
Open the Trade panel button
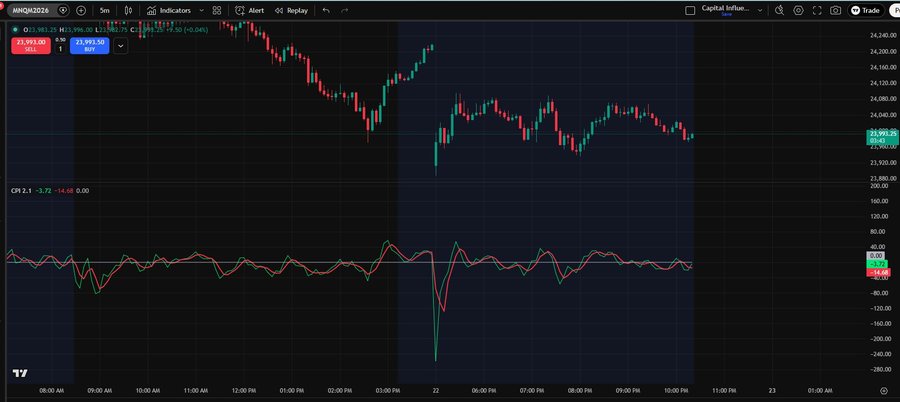click(x=866, y=10)
